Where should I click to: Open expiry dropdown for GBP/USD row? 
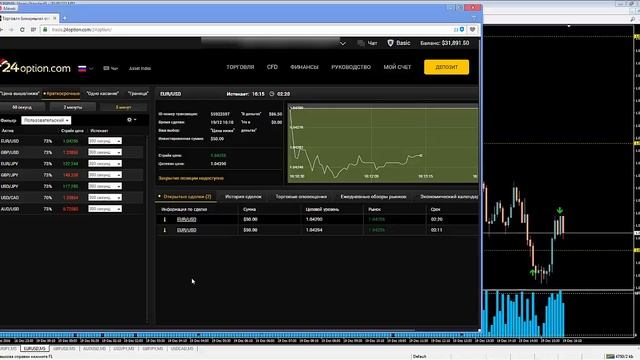click(105, 152)
